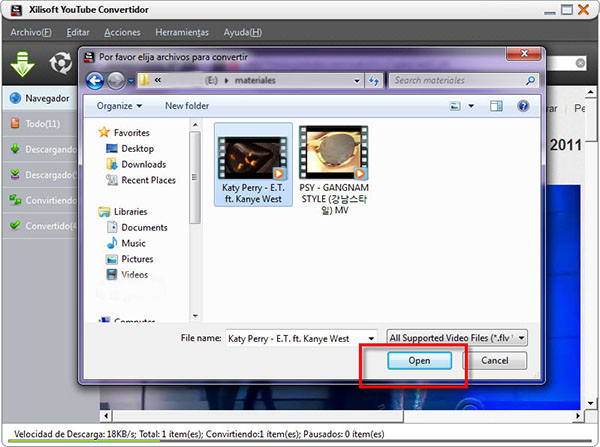Click the green check icon beside Convertido
This screenshot has width=600, height=447.
tap(15, 225)
